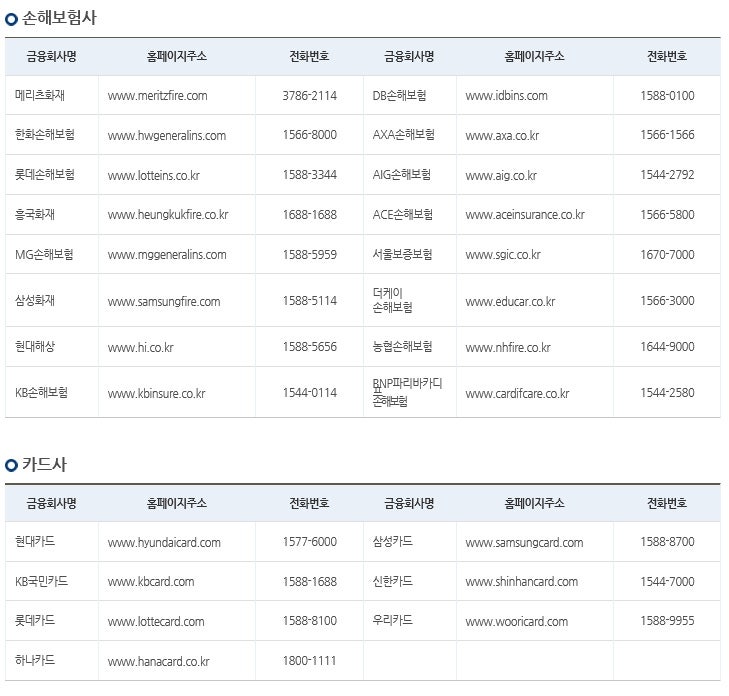Click the www.sgic.co.kr address

pos(503,255)
